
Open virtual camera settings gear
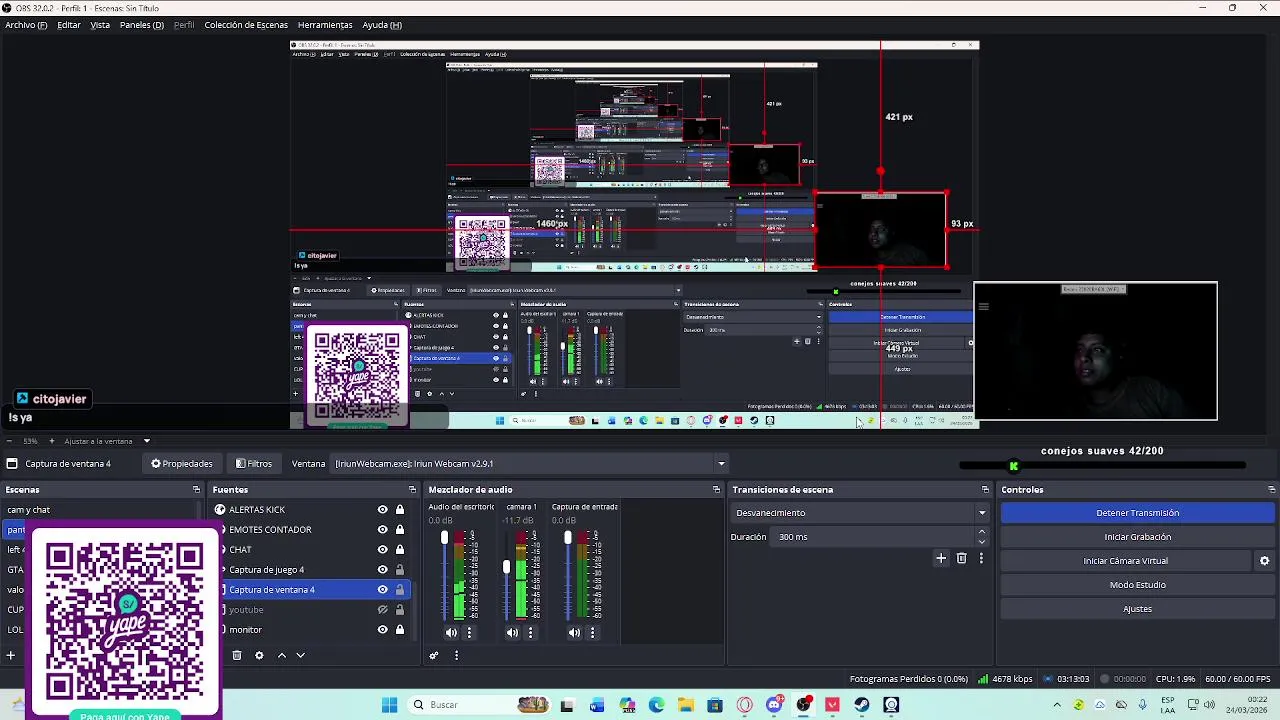[x=1264, y=561]
